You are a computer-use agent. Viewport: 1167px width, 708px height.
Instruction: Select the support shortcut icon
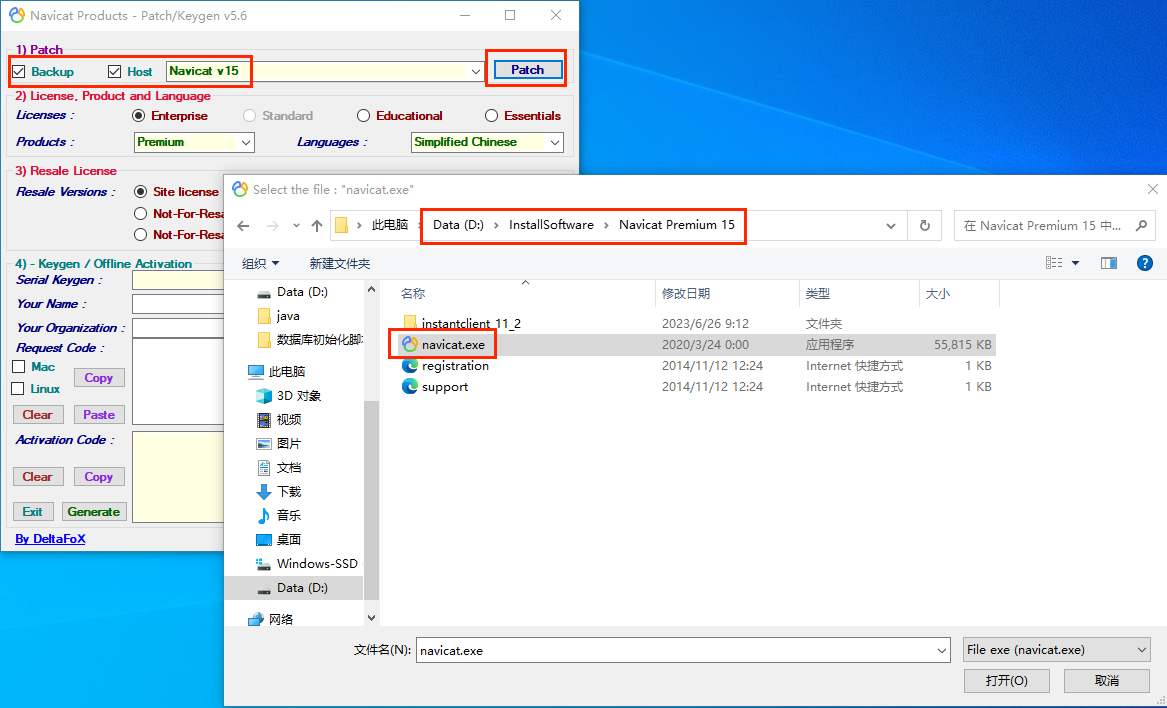[409, 386]
